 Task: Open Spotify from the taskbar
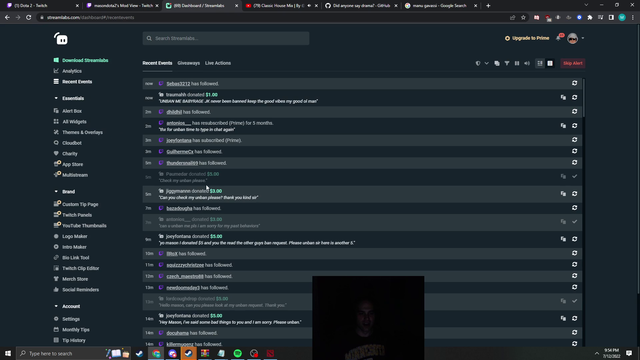tap(238, 353)
